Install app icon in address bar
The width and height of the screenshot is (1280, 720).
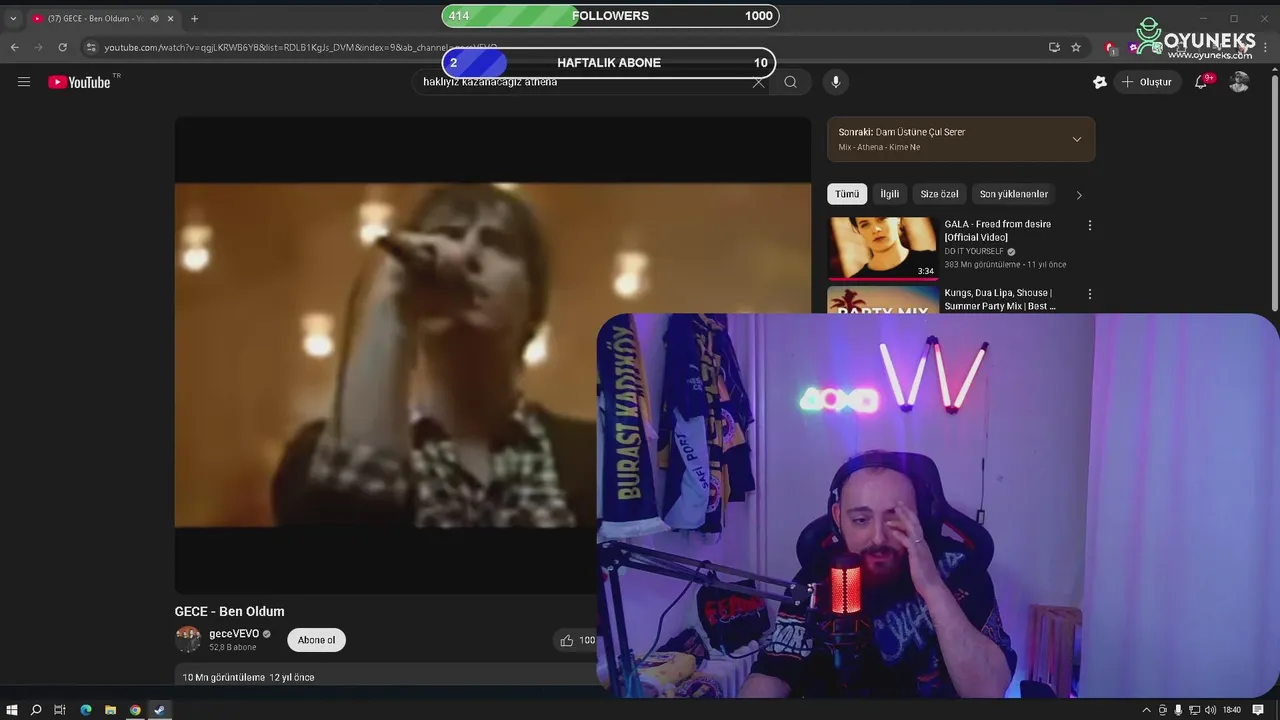point(1054,47)
